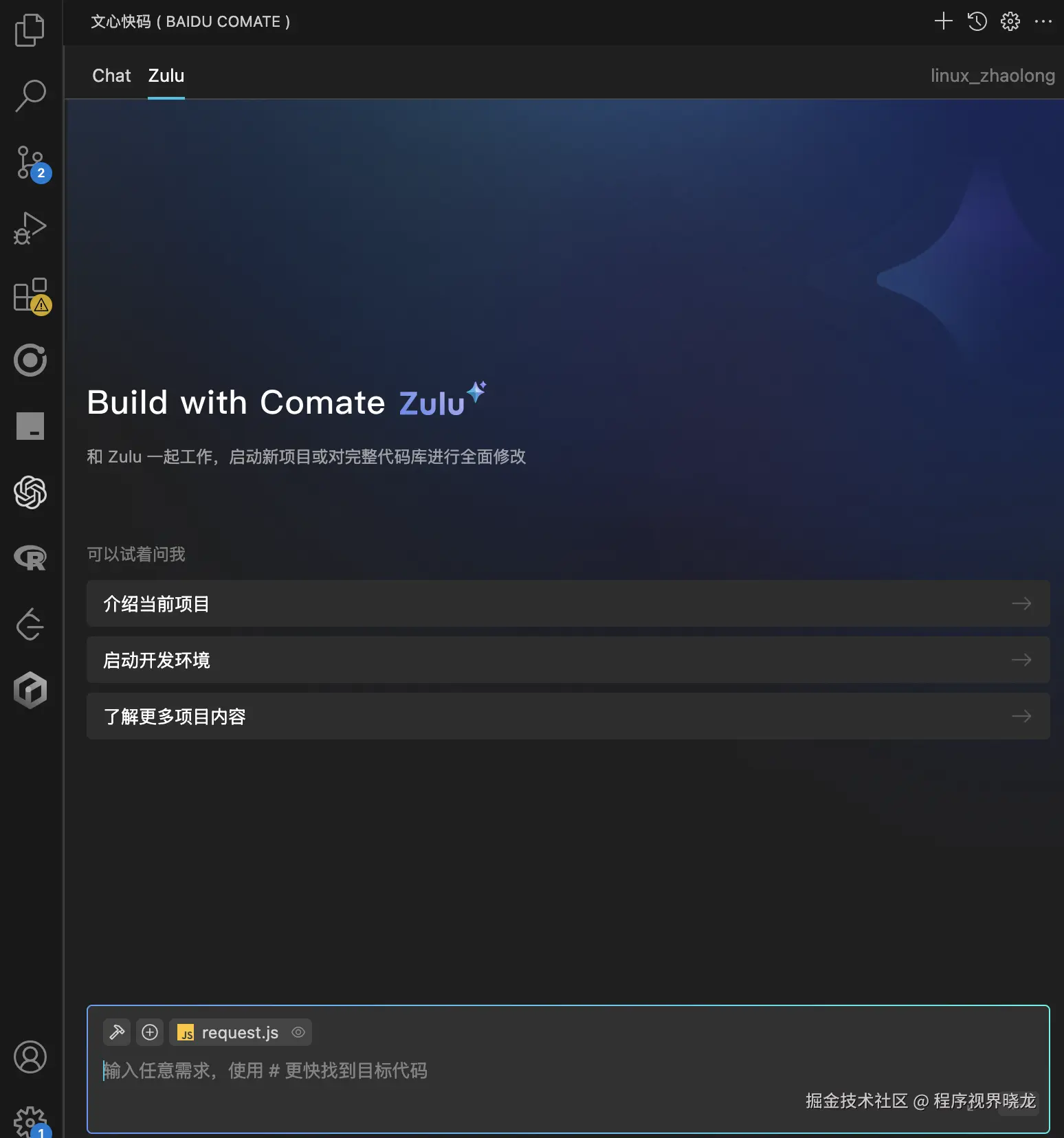The image size is (1064, 1138).
Task: Open Manage settings gear in activity bar
Action: tap(30, 1122)
